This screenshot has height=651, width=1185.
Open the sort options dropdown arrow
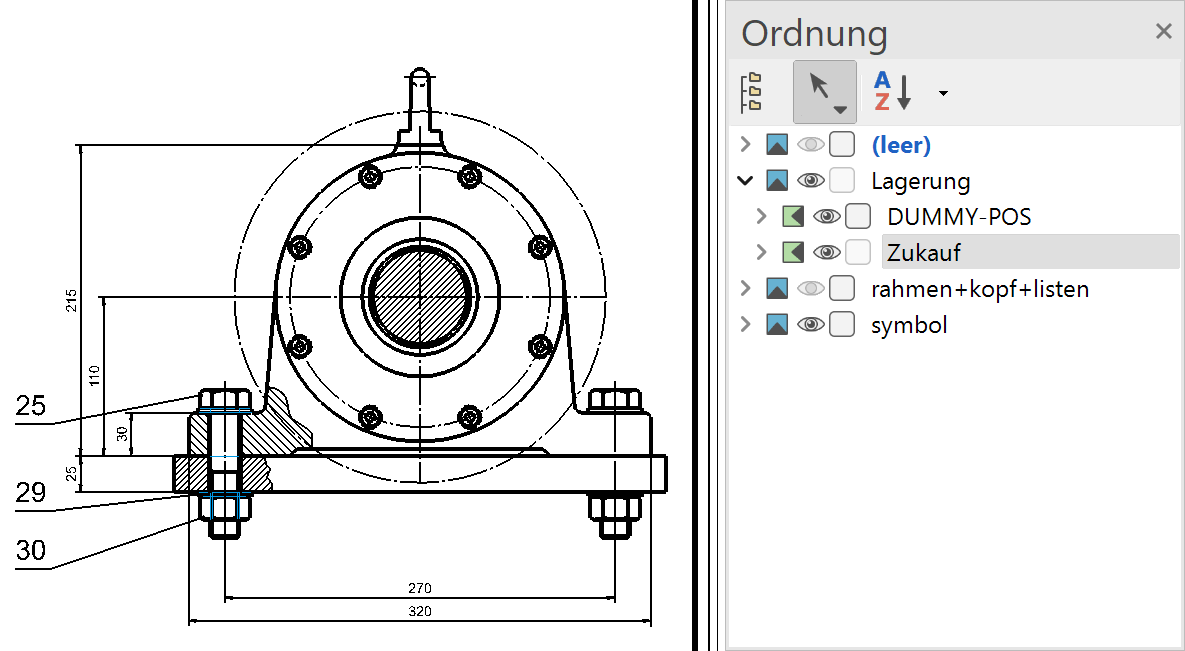point(943,94)
